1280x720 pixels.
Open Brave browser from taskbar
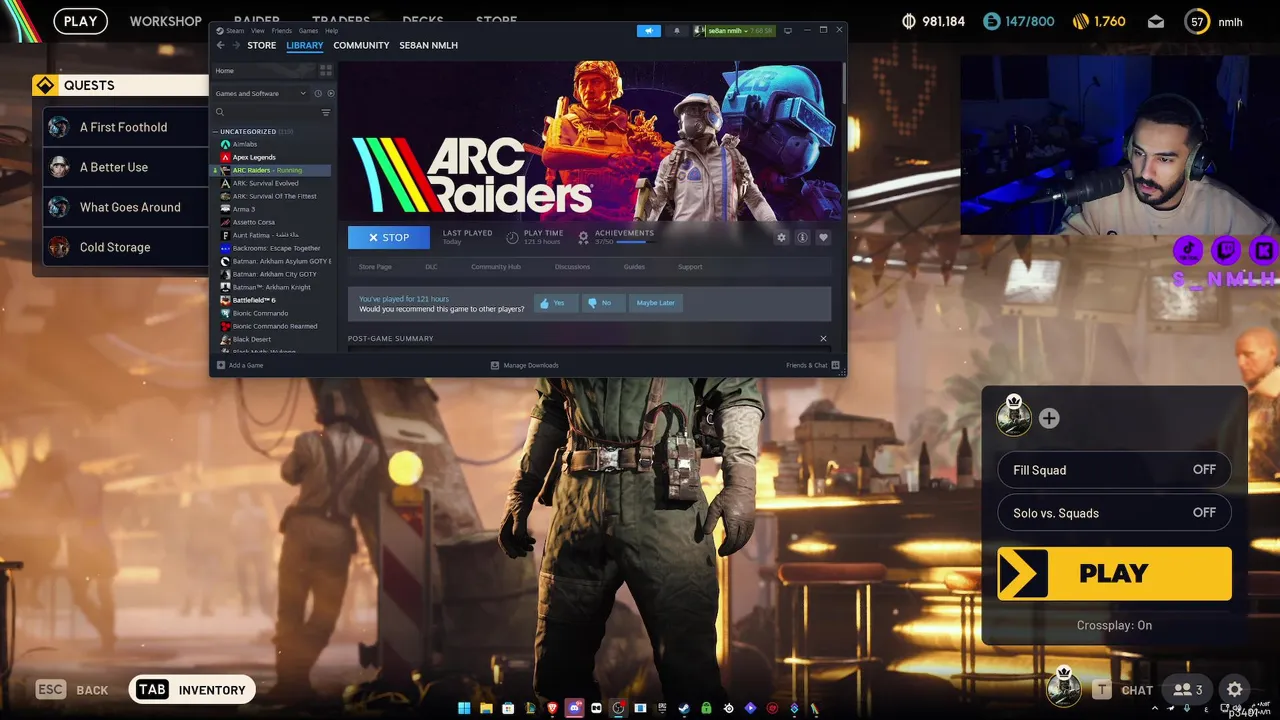coord(552,708)
